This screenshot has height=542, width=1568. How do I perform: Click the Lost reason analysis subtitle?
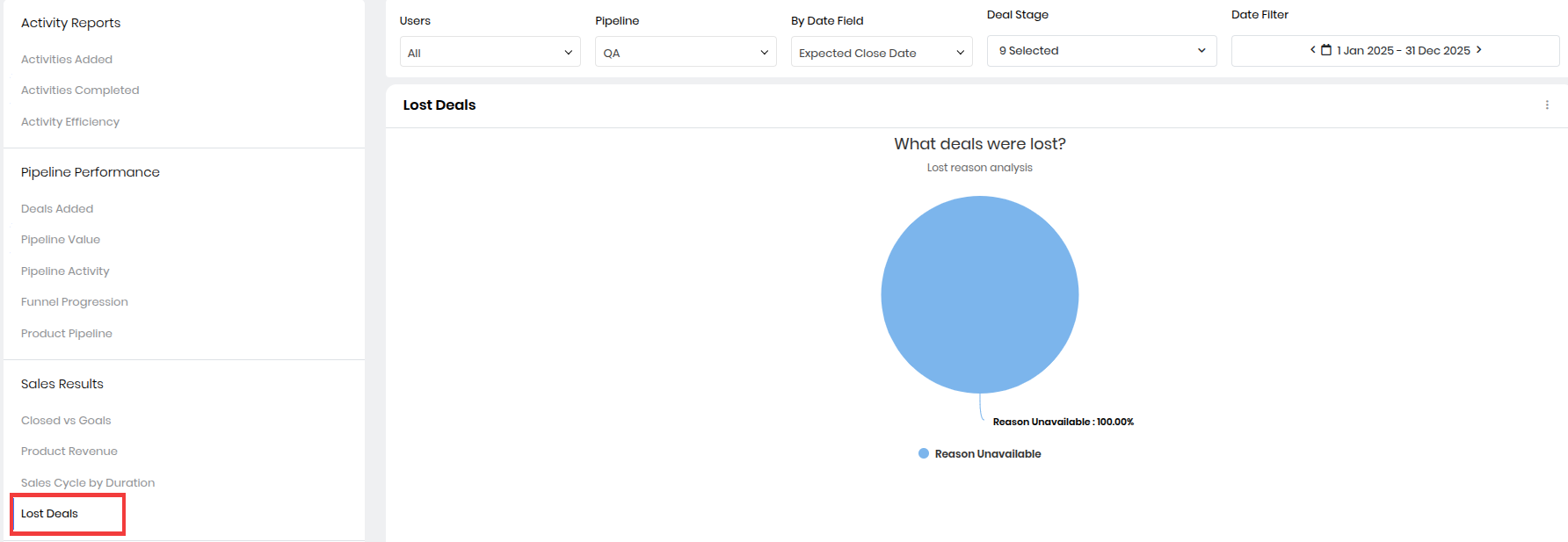[980, 167]
